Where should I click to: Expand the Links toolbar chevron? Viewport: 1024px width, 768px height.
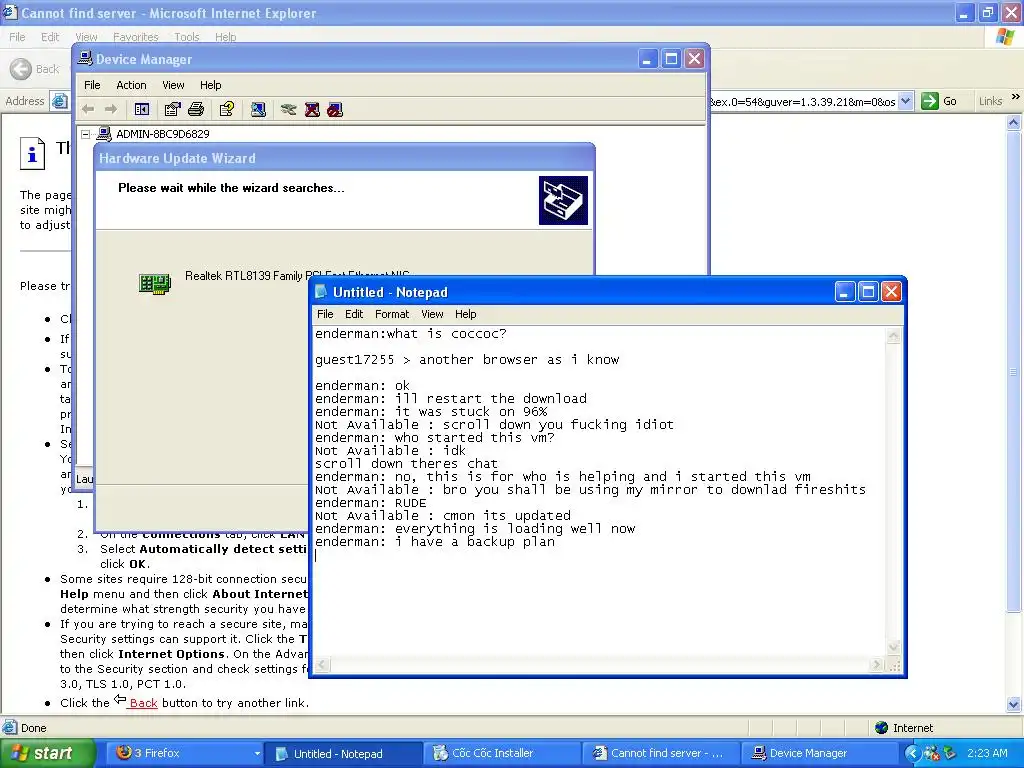(x=1016, y=97)
